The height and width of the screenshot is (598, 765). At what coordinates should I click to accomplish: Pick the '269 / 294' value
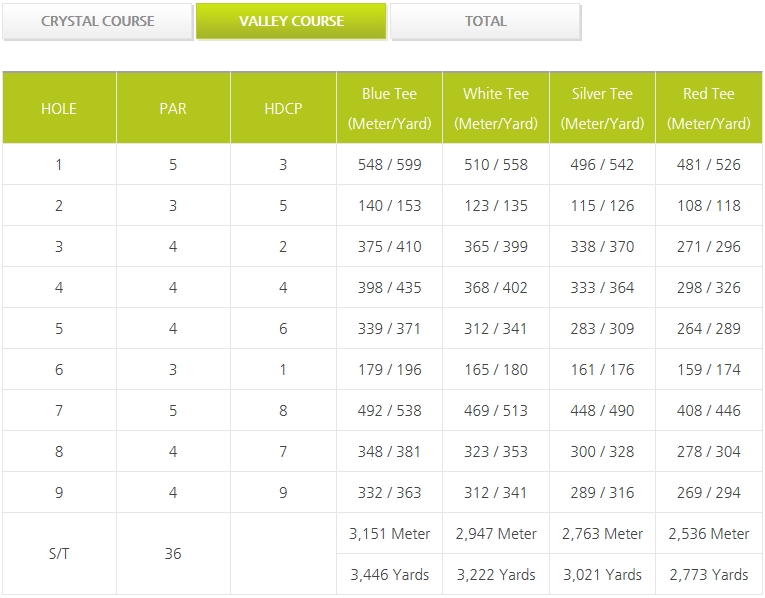[708, 493]
